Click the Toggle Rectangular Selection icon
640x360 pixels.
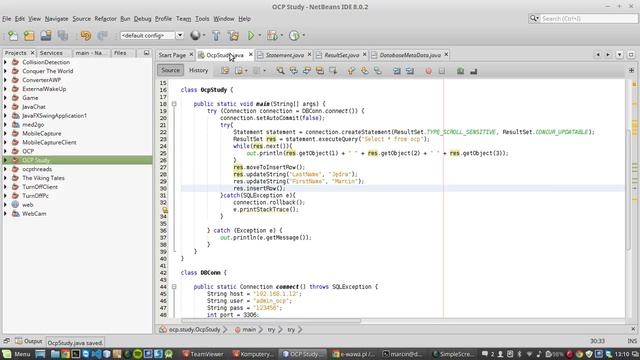tap(333, 71)
